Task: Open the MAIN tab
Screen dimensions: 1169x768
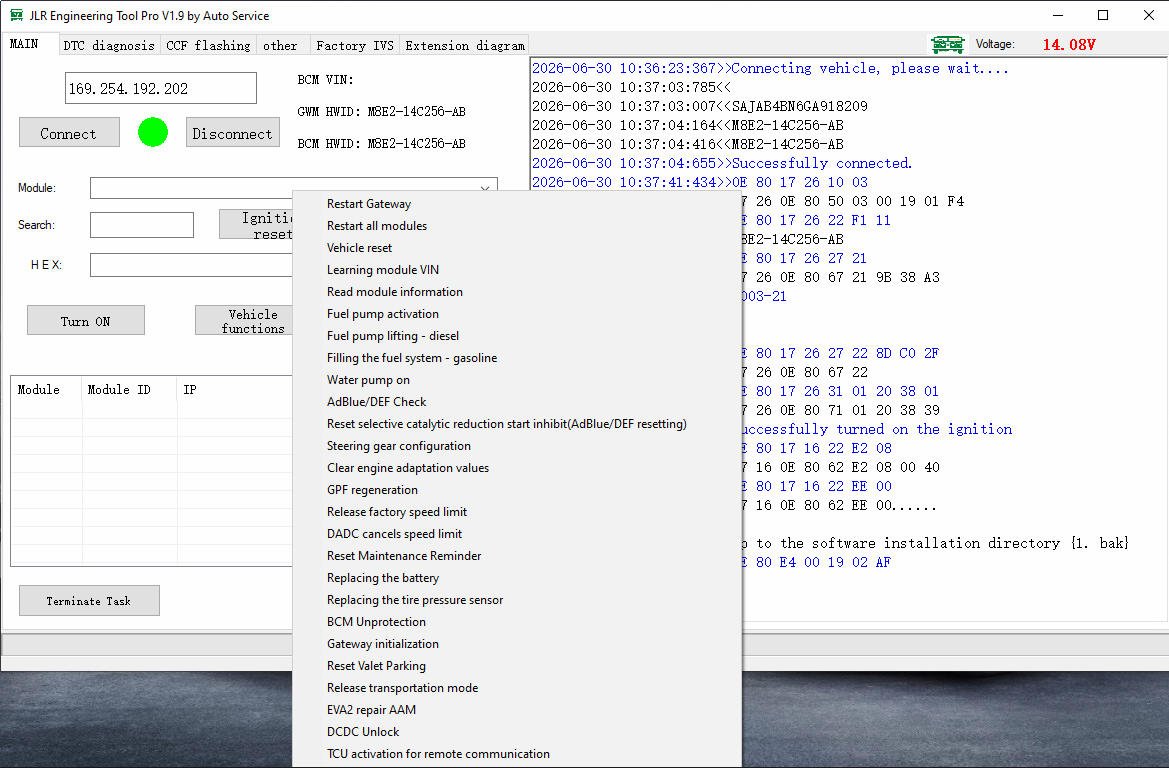Action: (x=25, y=44)
